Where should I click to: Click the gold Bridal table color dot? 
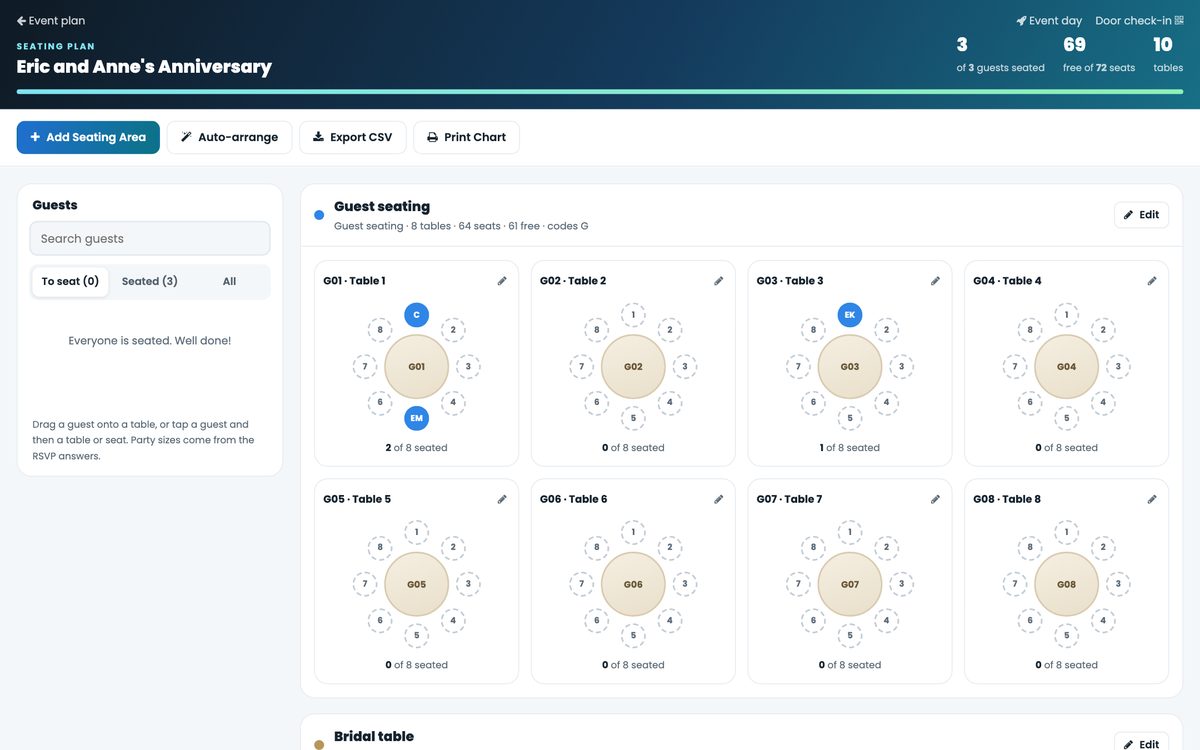click(319, 745)
